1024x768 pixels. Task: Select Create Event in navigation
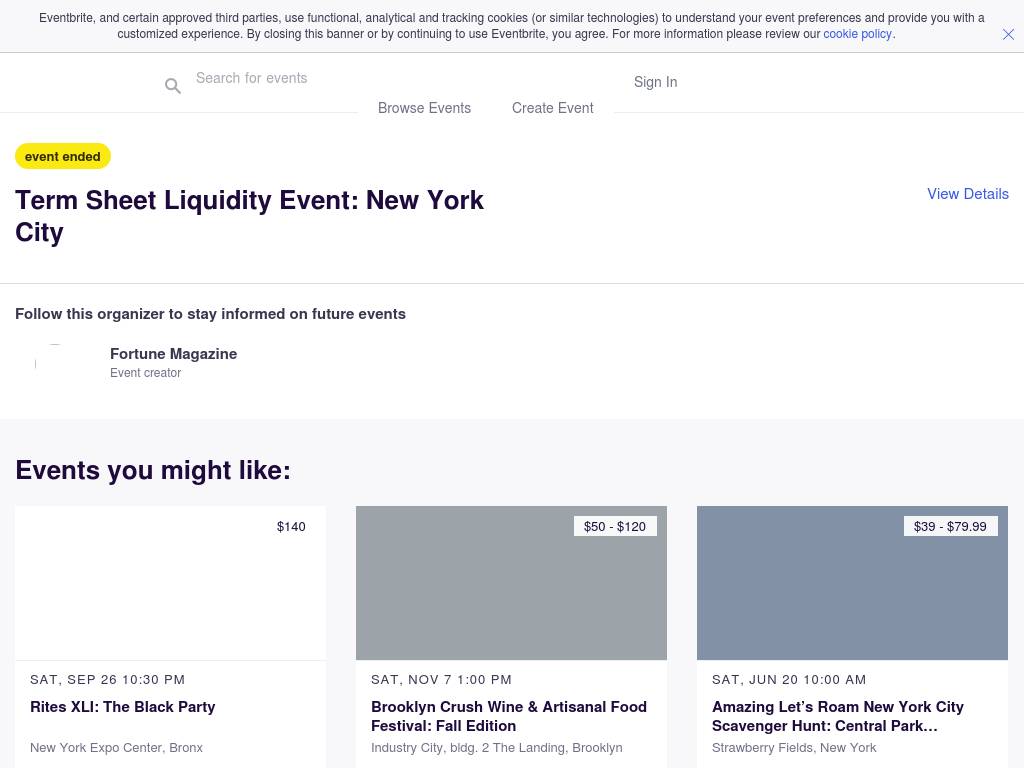552,108
